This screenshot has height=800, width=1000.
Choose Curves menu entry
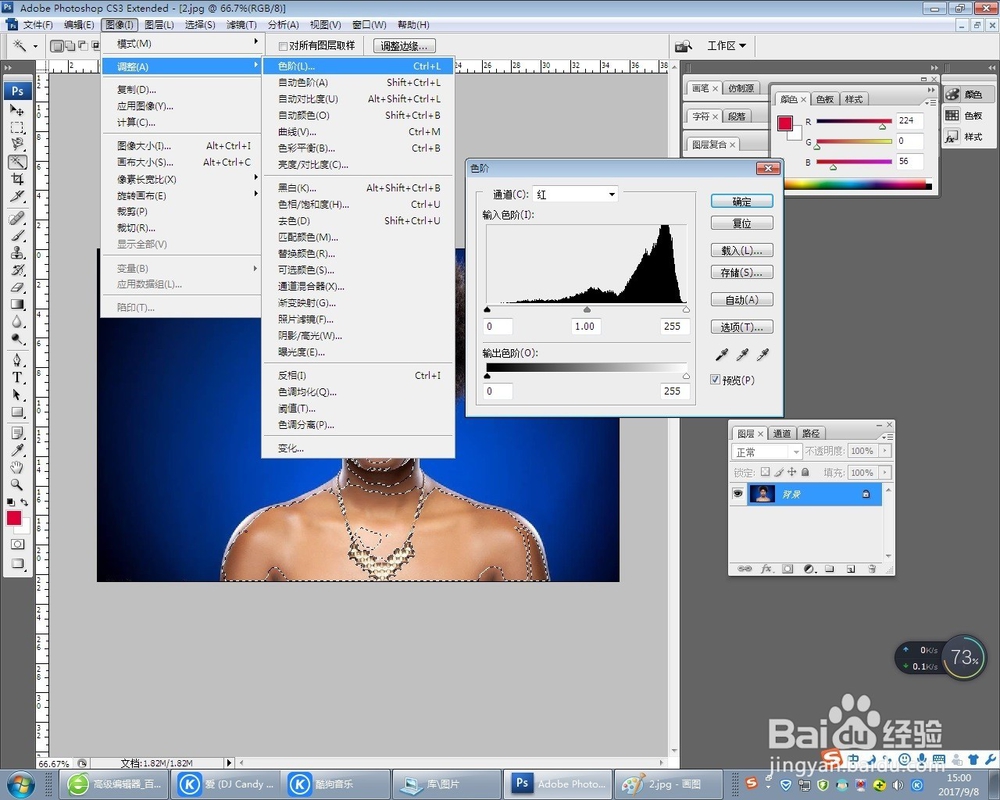358,131
